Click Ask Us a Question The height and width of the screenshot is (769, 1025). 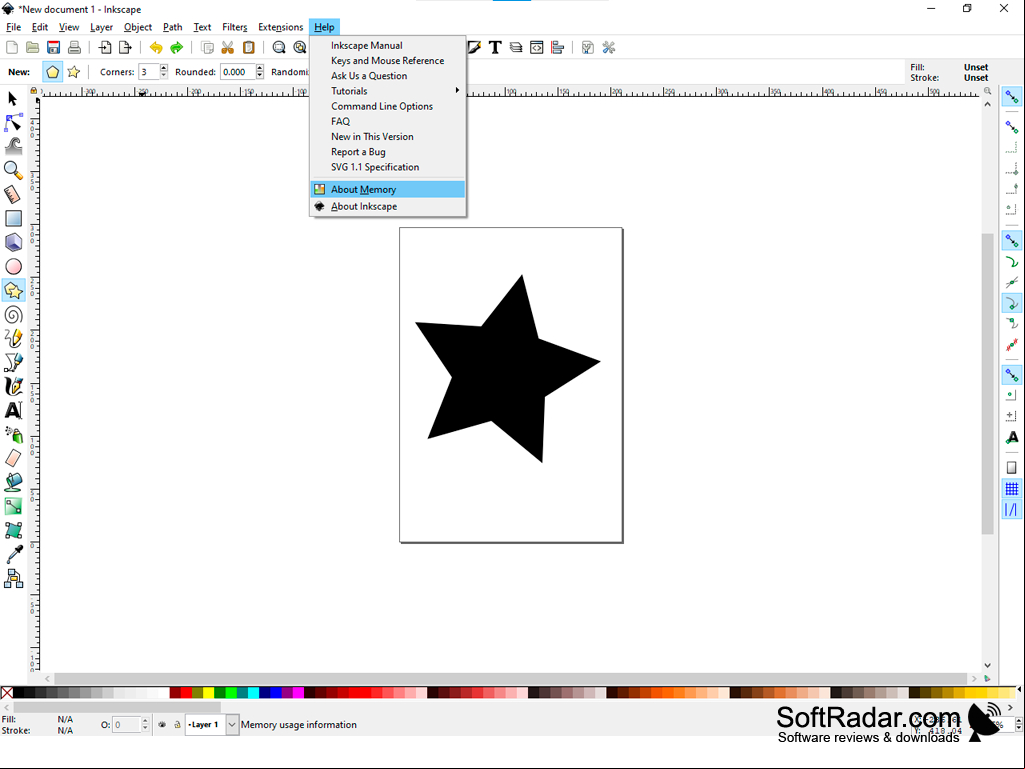388,76
